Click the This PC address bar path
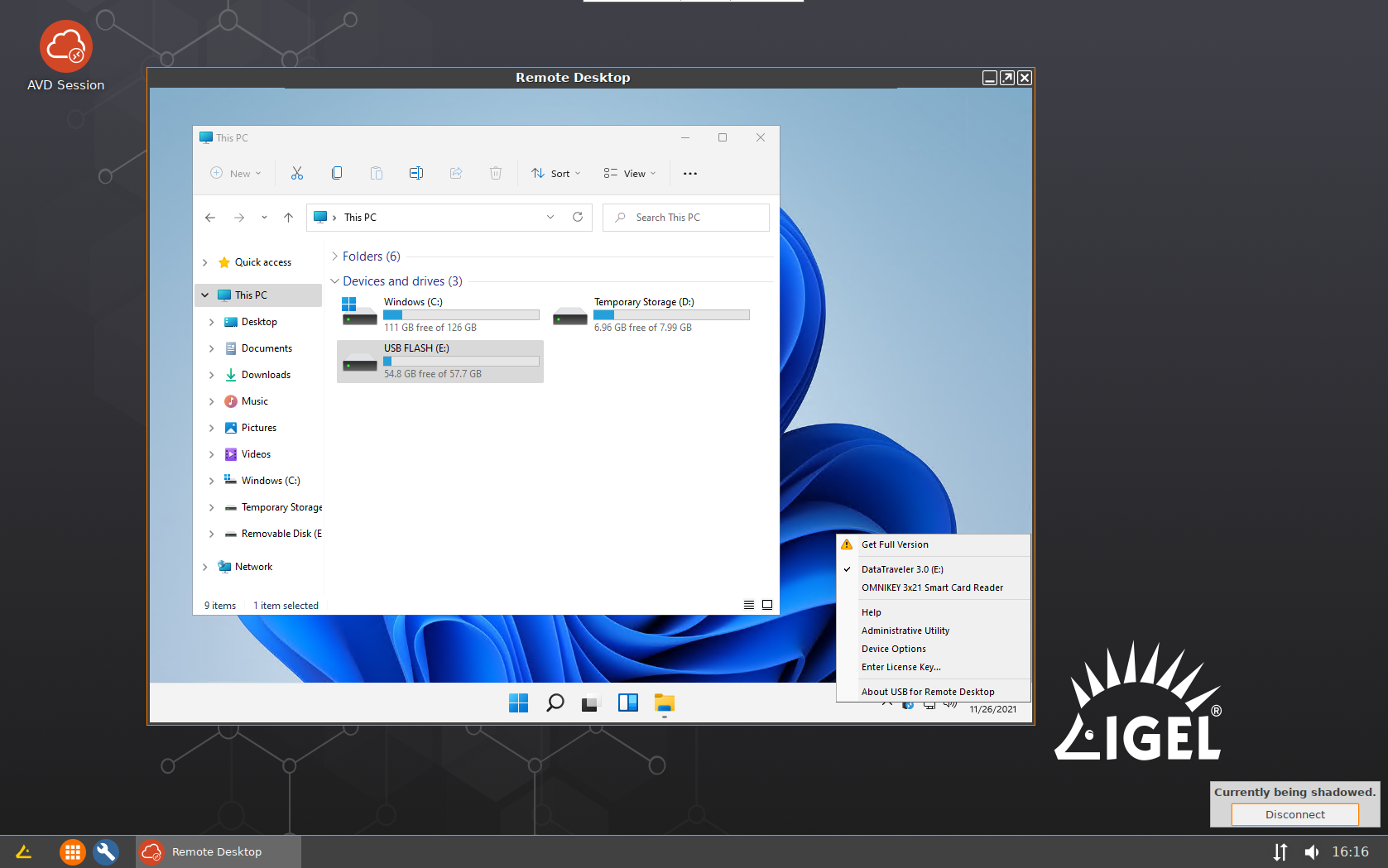The image size is (1388, 868). (360, 218)
